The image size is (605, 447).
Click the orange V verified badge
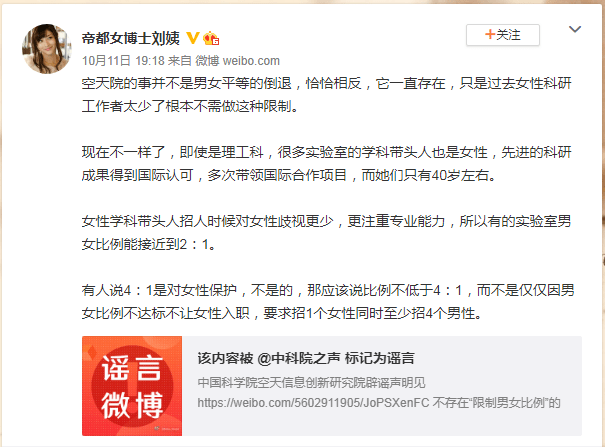(x=193, y=38)
